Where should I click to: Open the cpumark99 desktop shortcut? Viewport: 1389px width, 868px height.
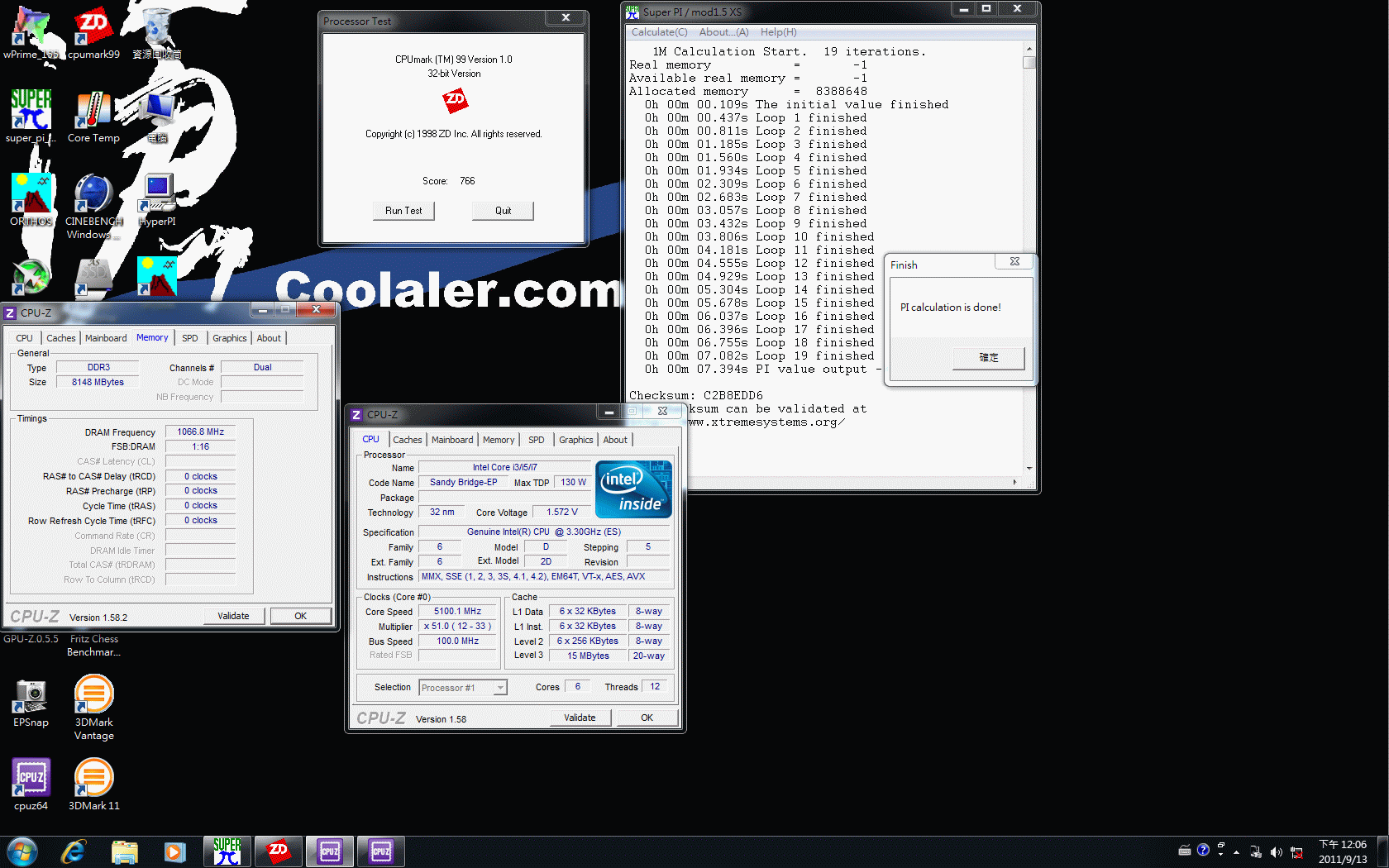coord(93,33)
